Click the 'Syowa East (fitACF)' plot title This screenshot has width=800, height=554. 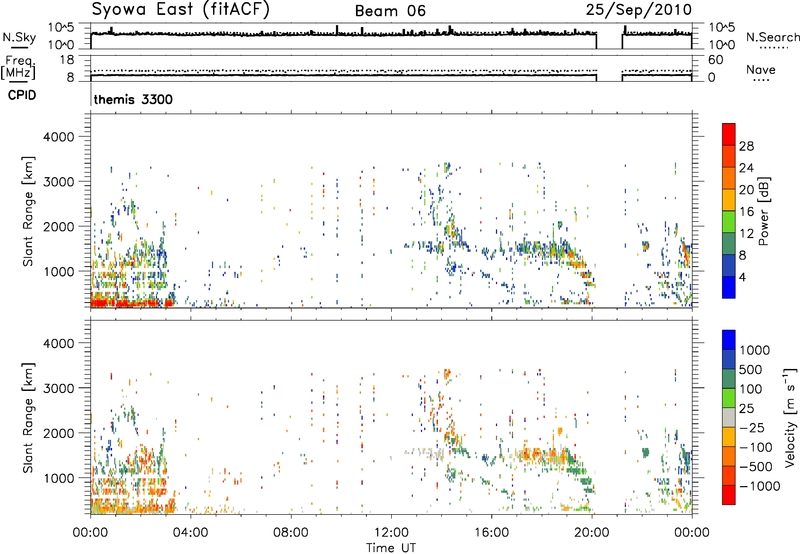click(181, 10)
